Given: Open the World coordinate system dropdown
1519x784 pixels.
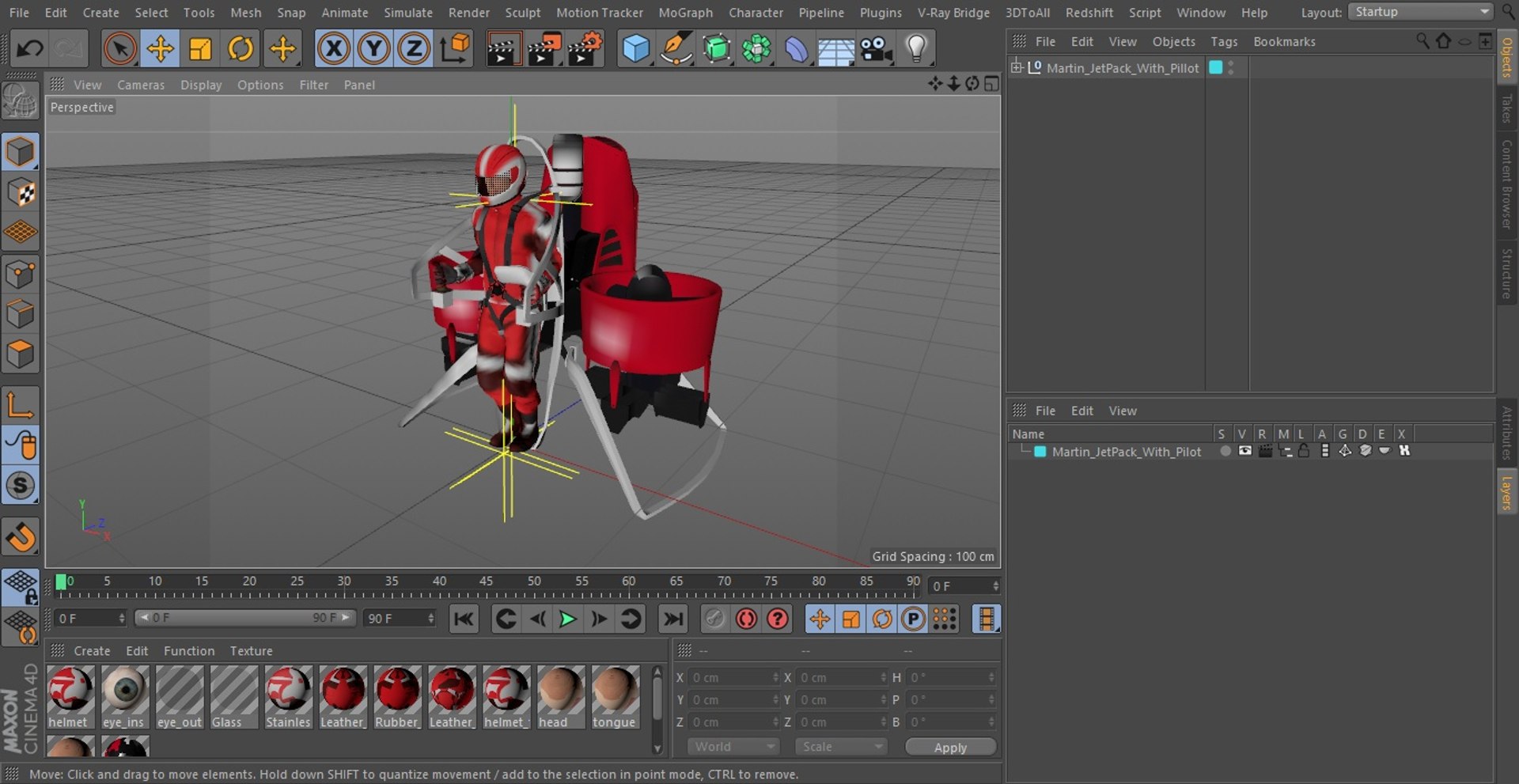Looking at the screenshot, I should (x=733, y=747).
